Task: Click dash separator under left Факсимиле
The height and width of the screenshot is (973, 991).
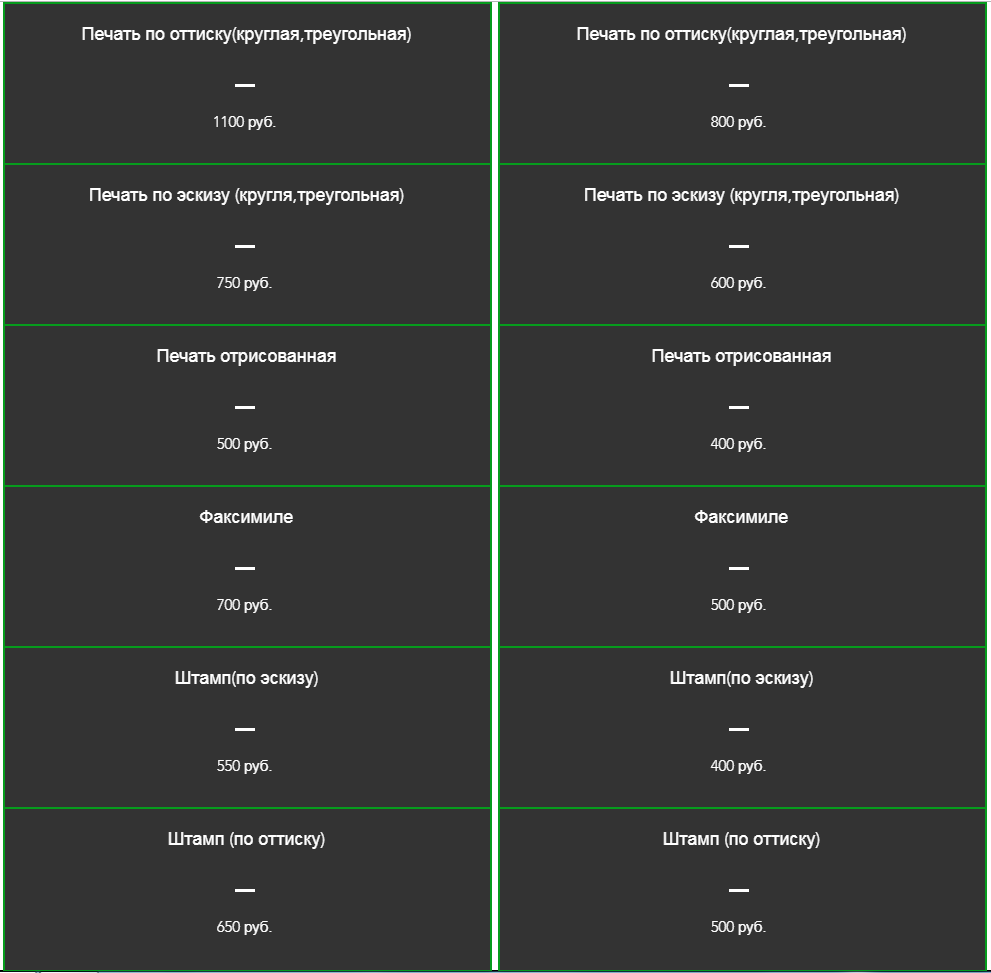Action: click(x=245, y=568)
